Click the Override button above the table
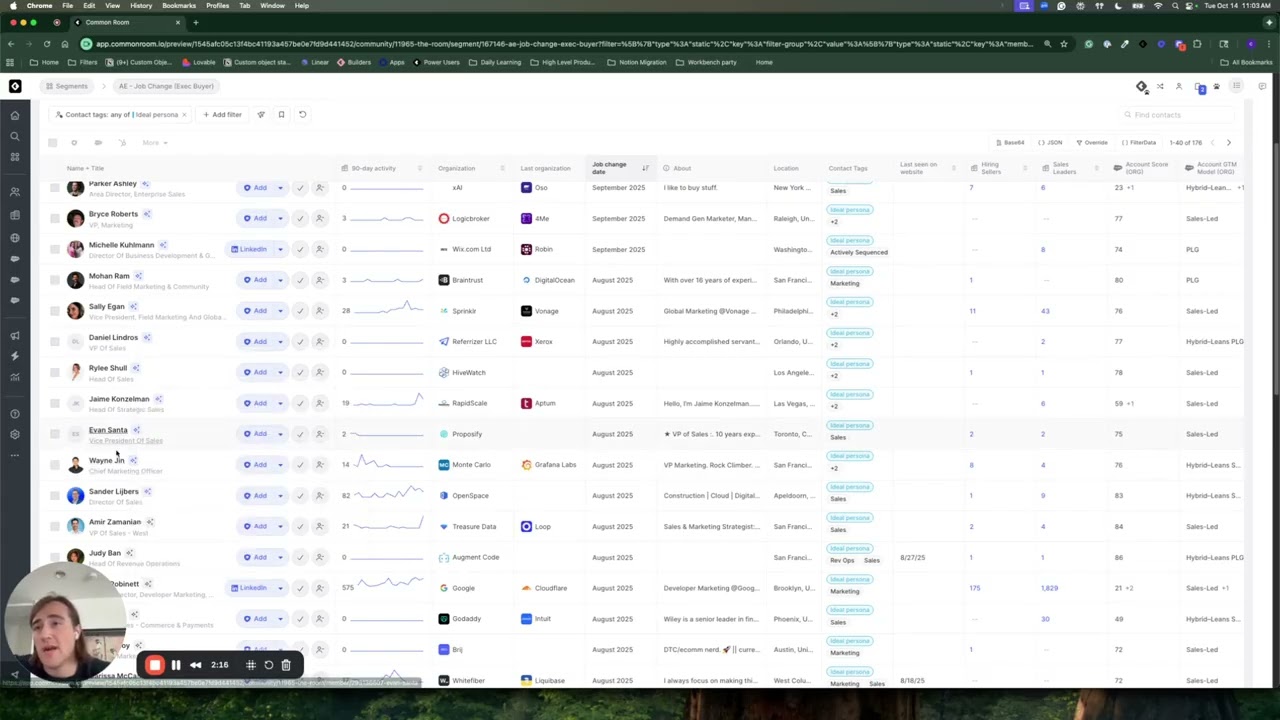The image size is (1280, 720). click(1092, 143)
